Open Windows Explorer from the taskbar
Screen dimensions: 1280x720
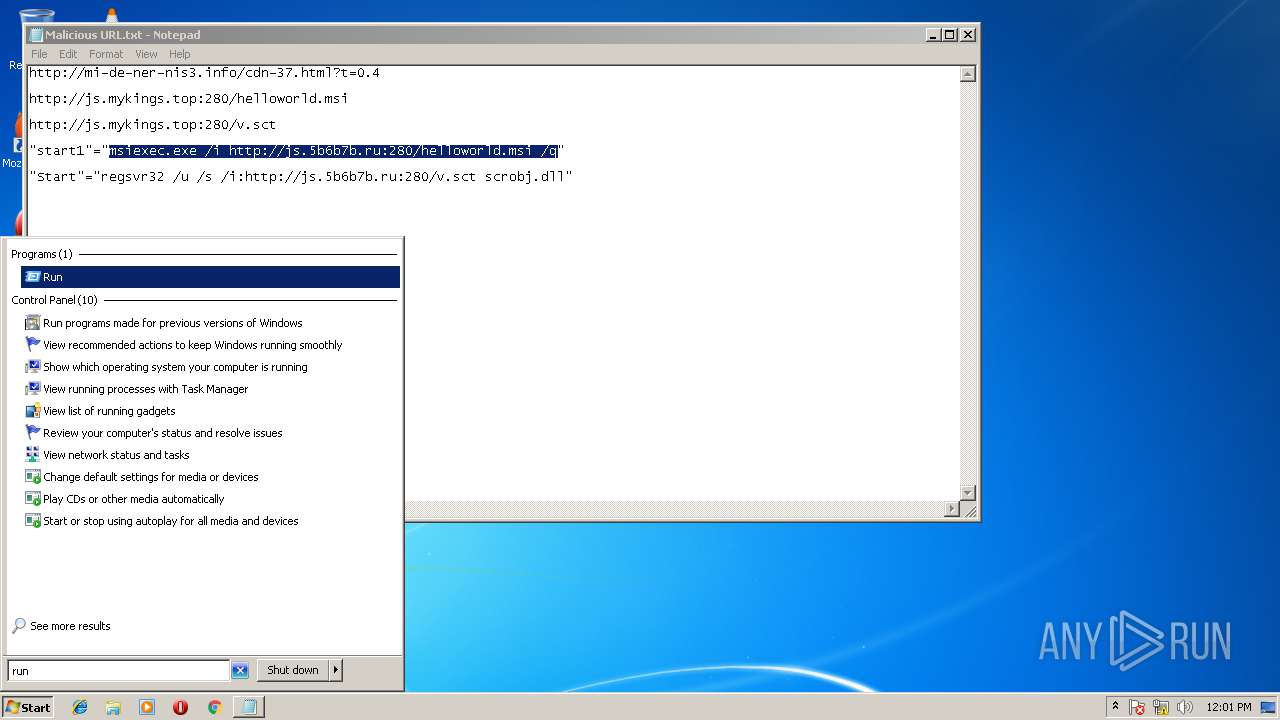pos(113,707)
